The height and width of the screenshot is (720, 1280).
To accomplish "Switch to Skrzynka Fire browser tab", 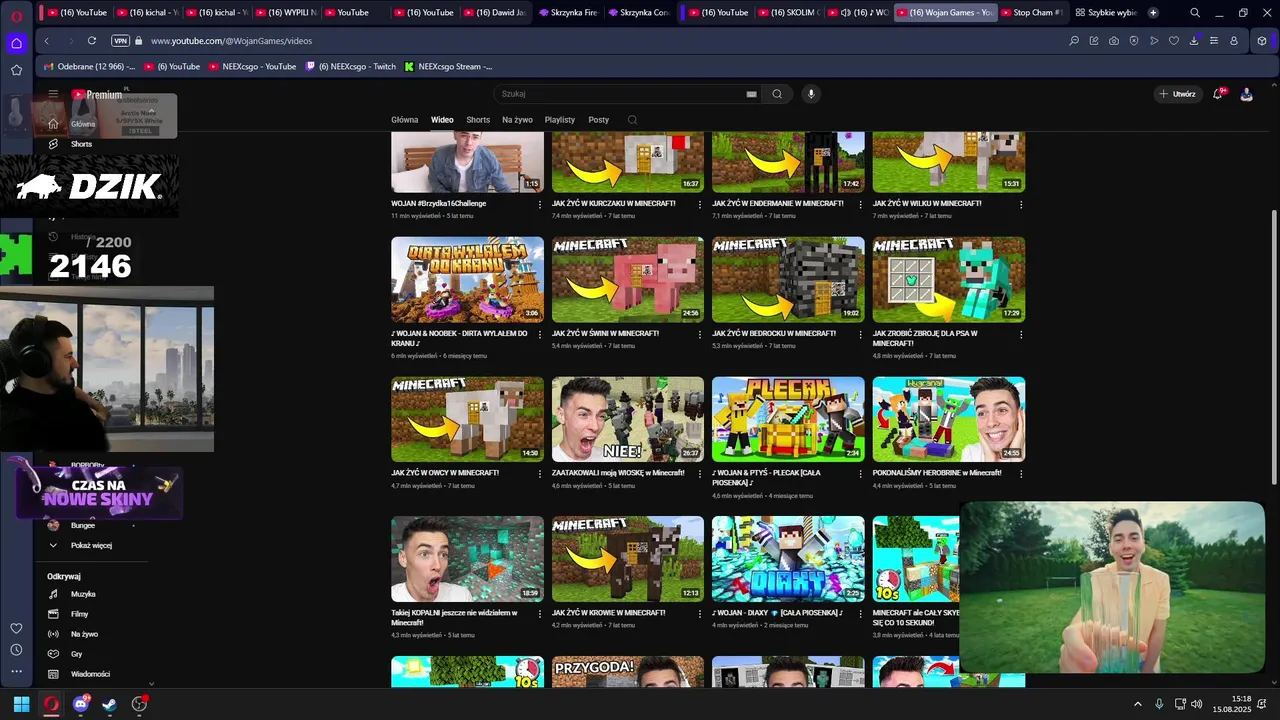I will click(567, 13).
